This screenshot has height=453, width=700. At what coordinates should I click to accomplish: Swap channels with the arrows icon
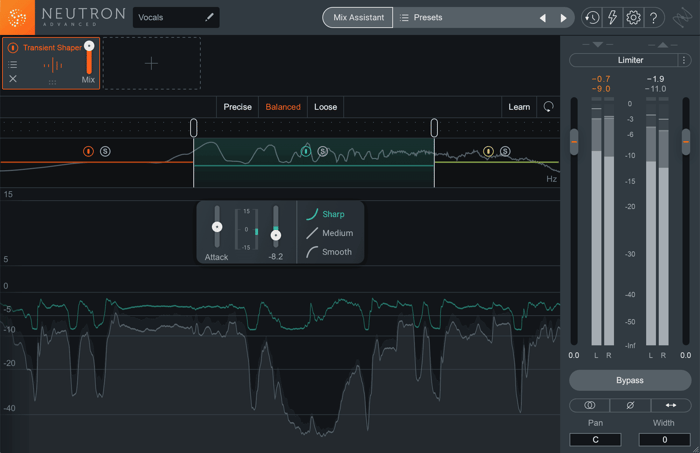tap(671, 405)
